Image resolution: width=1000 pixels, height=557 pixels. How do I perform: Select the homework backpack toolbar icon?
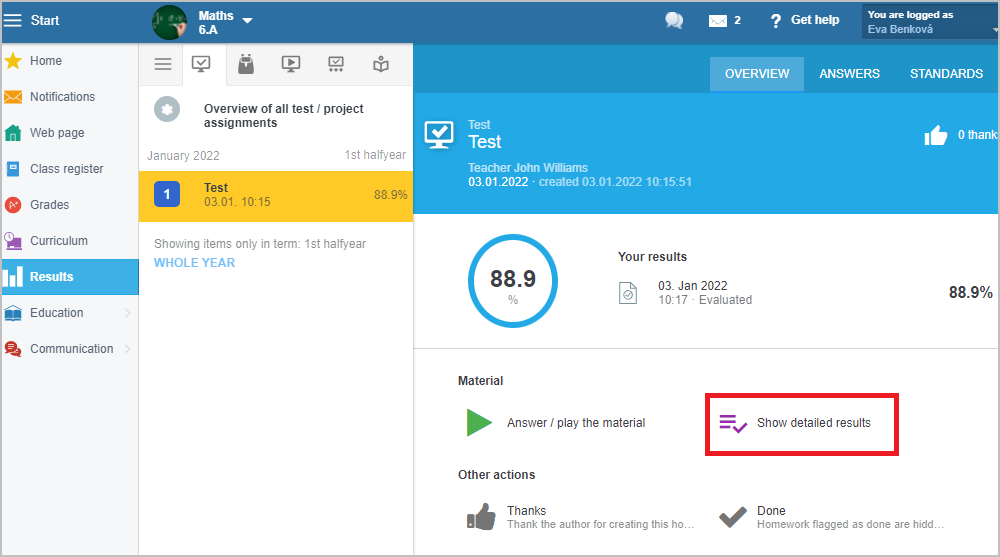tap(246, 64)
